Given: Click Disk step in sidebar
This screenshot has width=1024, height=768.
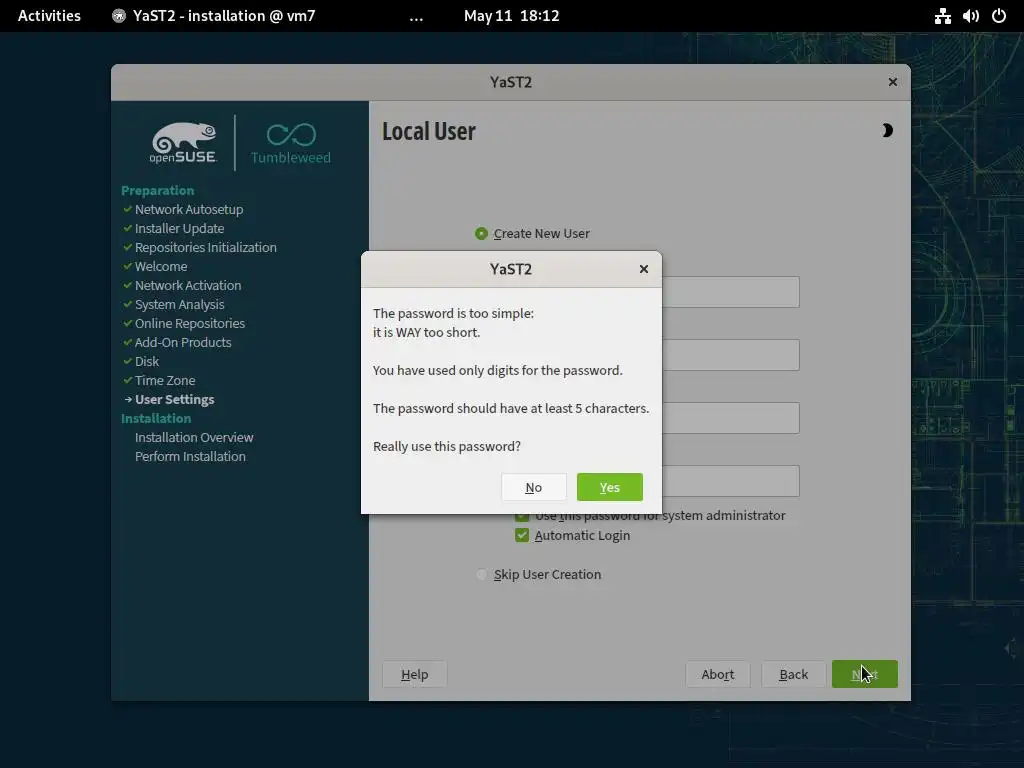Looking at the screenshot, I should [x=147, y=361].
